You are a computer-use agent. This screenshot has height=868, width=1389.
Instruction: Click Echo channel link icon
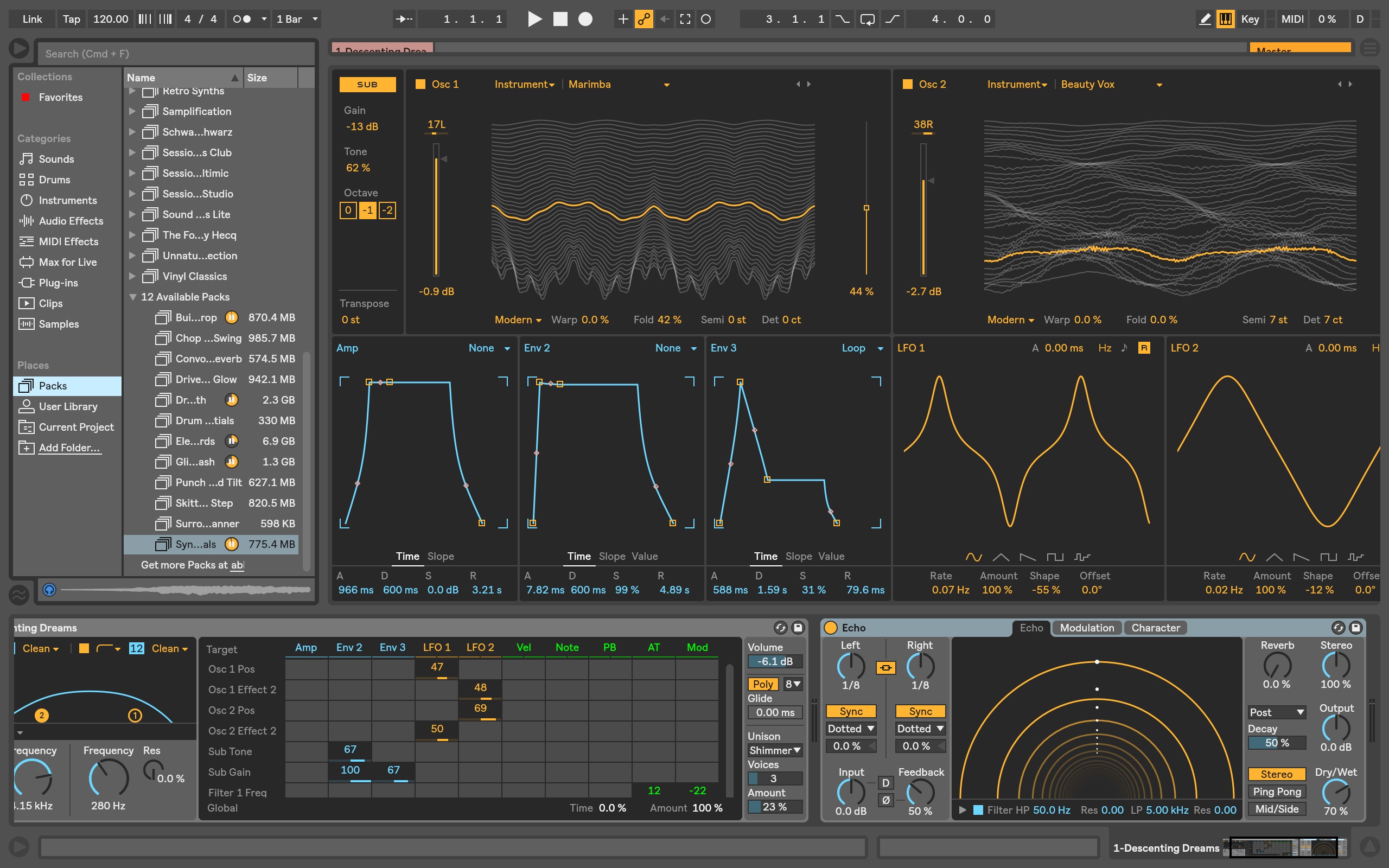click(885, 667)
